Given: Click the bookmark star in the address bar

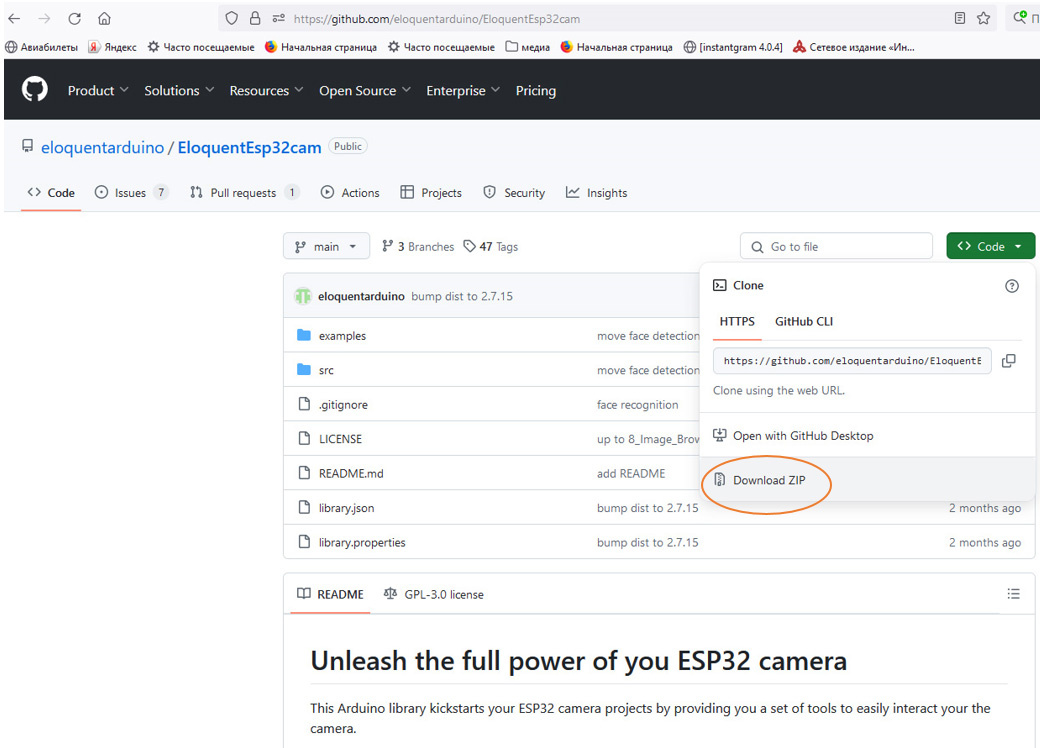Looking at the screenshot, I should click(x=982, y=17).
